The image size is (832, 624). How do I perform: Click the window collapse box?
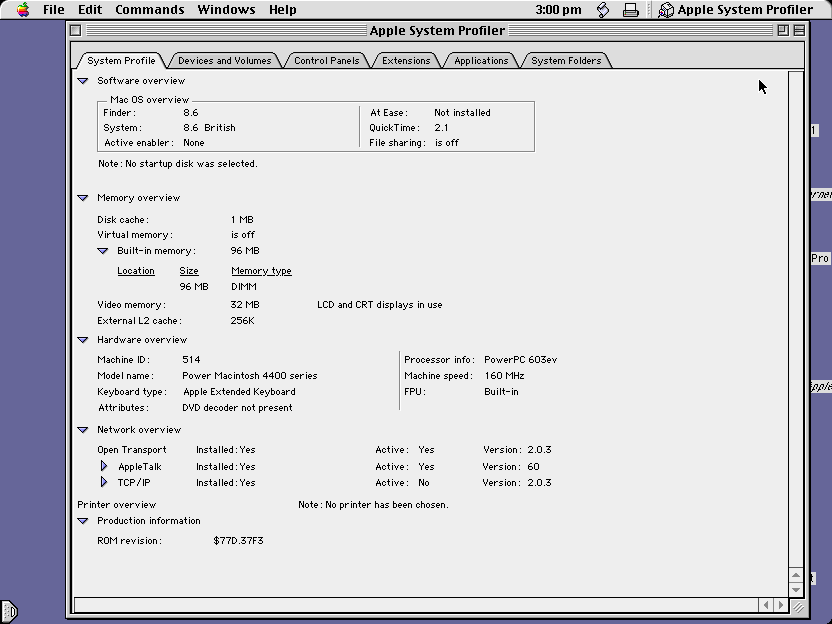pyautogui.click(x=799, y=30)
